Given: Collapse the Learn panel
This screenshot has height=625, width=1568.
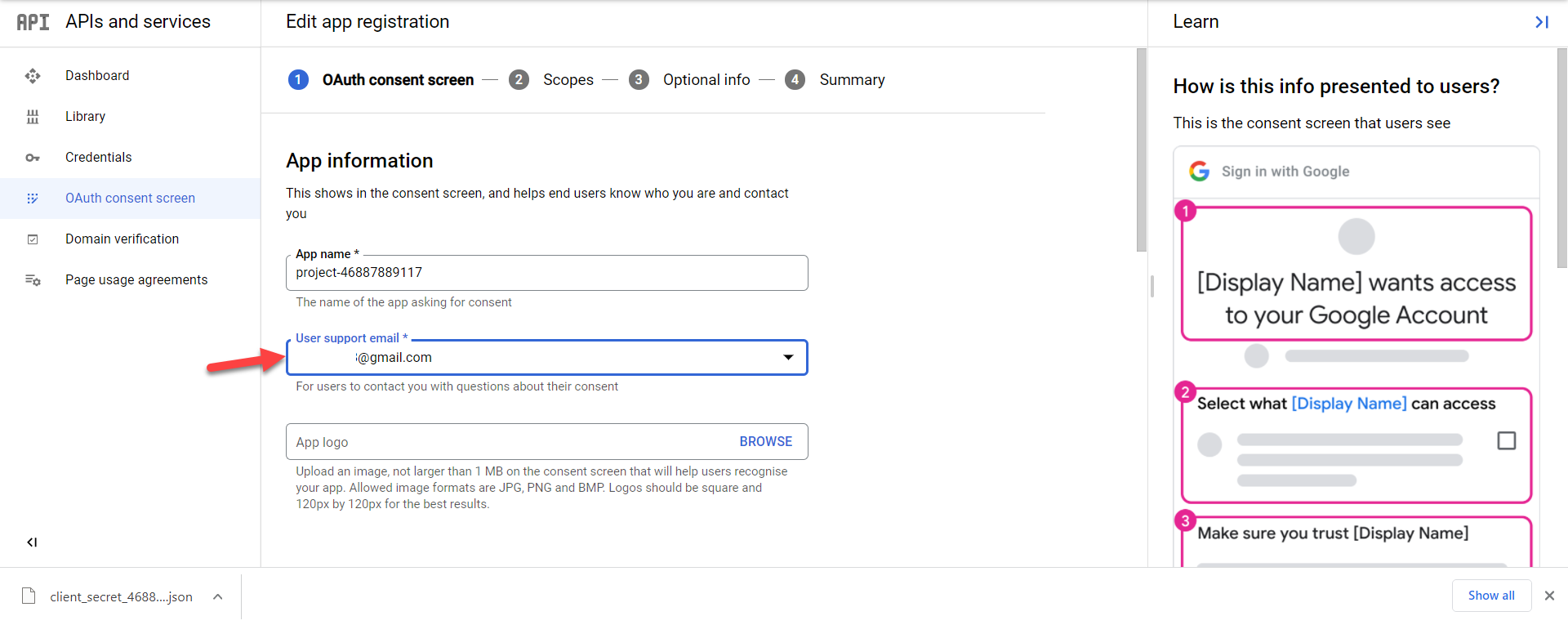Looking at the screenshot, I should [1541, 22].
